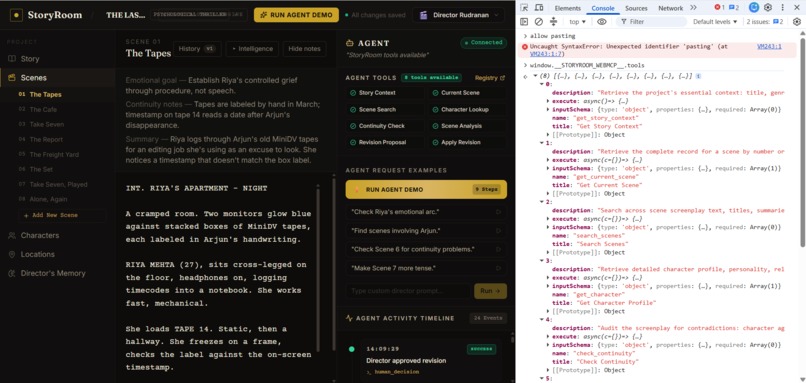Open the DevTools settings gear
The width and height of the screenshot is (806, 383).
coord(768,8)
